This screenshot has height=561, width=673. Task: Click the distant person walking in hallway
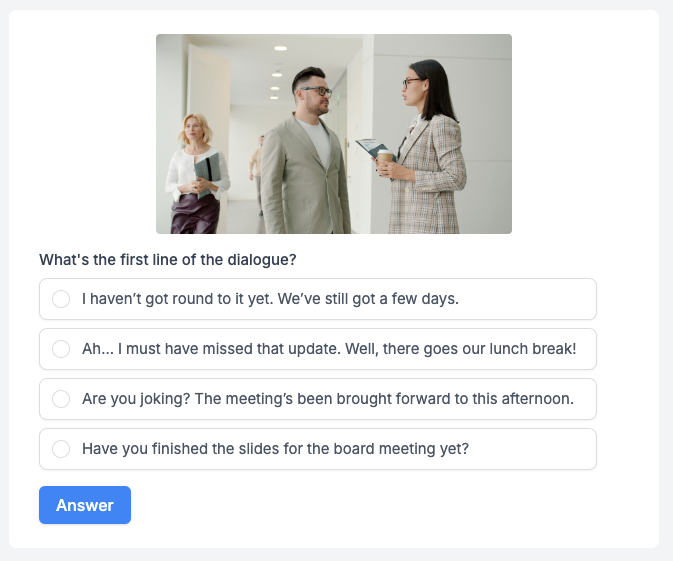pos(257,174)
